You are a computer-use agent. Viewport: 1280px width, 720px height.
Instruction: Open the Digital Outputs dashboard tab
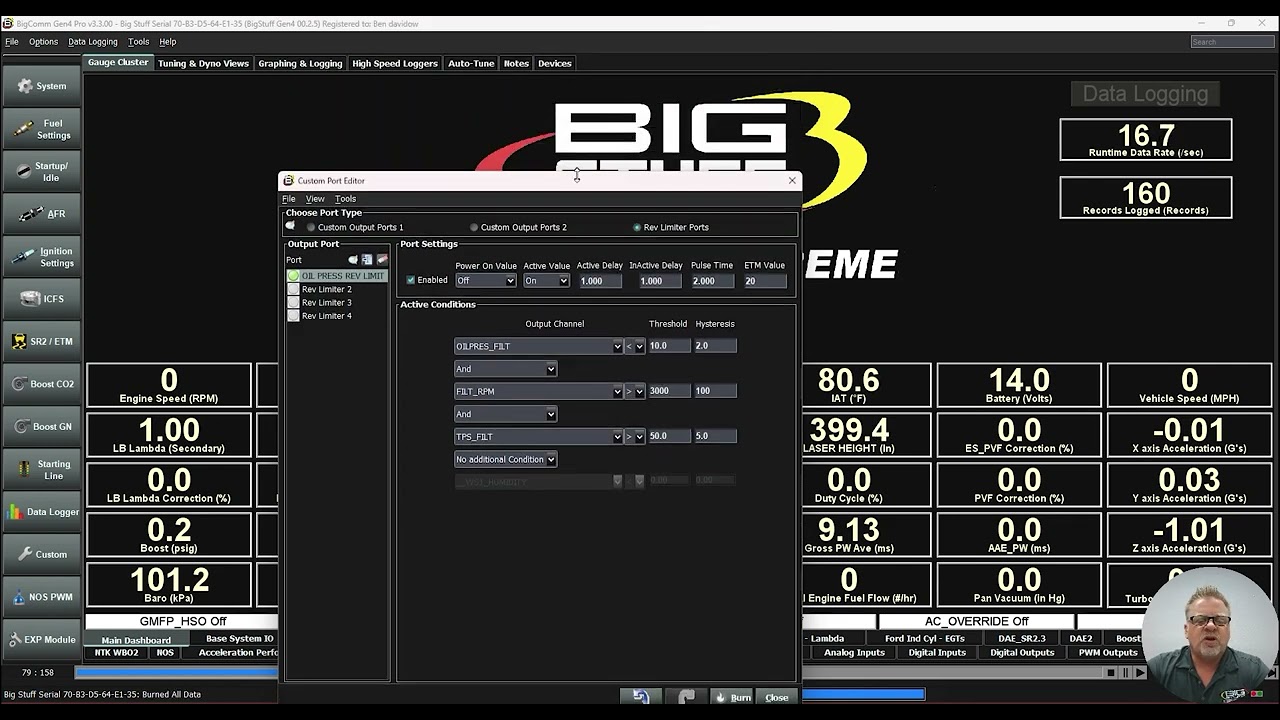[1022, 653]
